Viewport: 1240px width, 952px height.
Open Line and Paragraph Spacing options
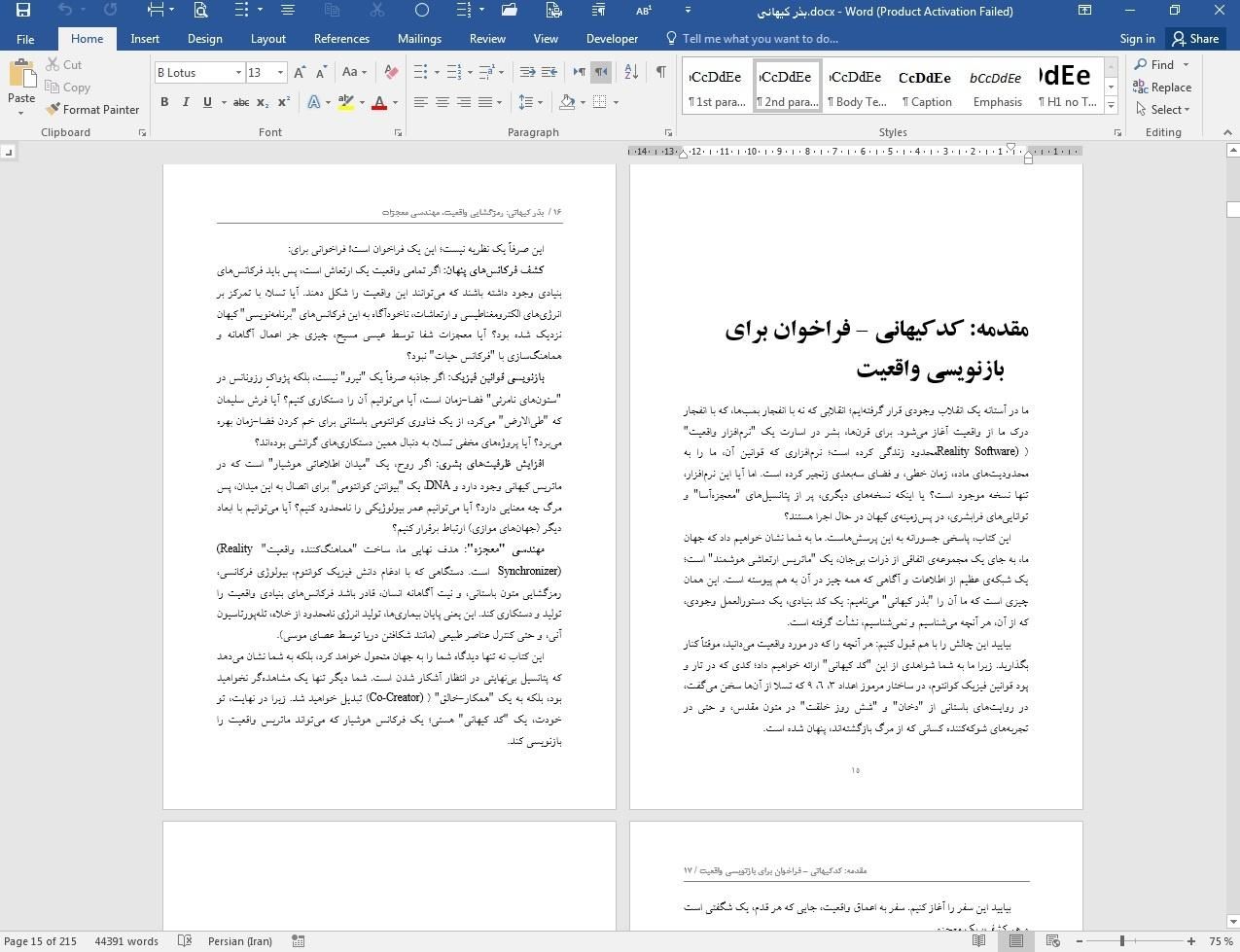pyautogui.click(x=530, y=102)
